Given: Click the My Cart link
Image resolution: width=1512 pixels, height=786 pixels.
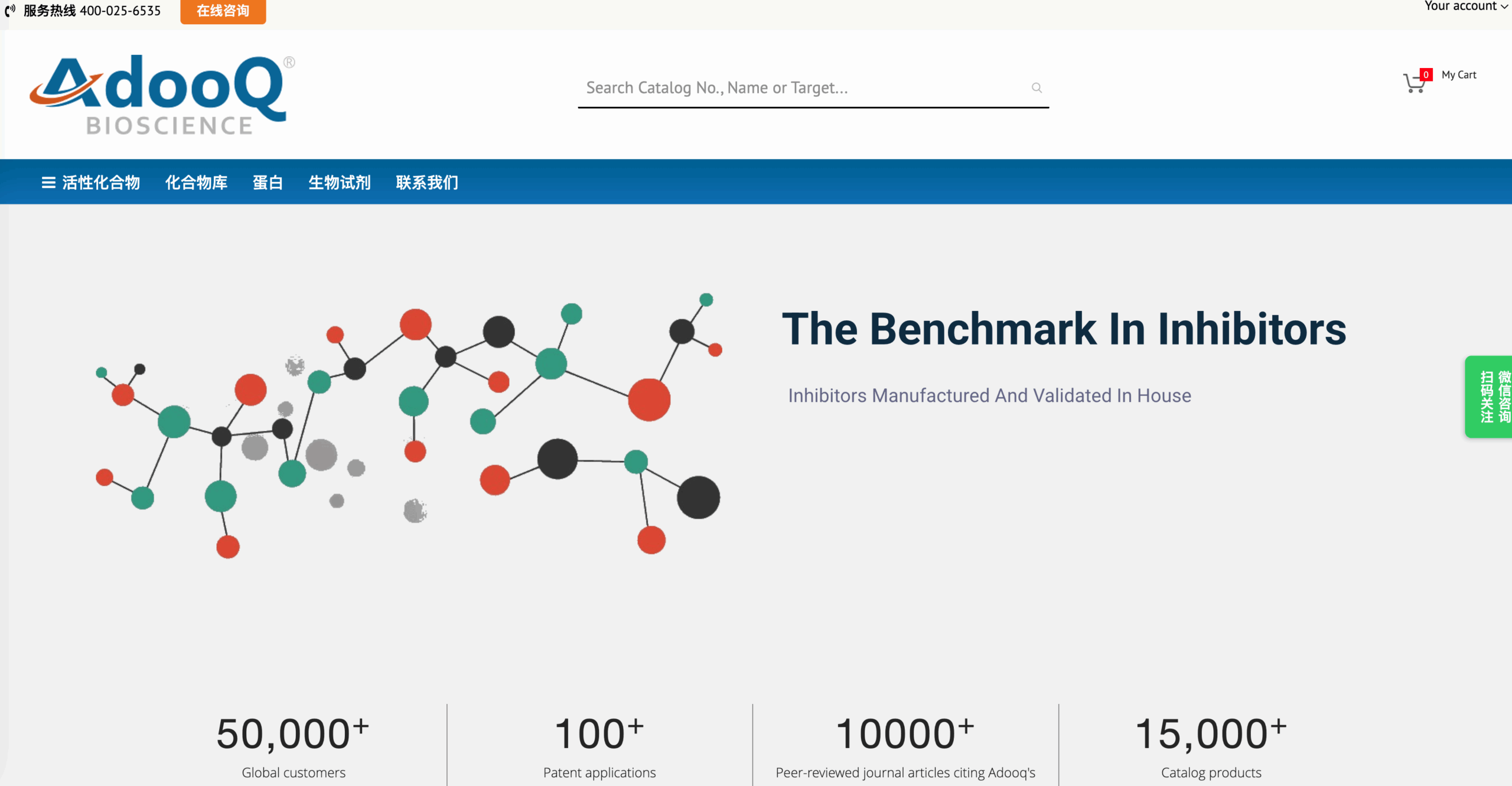Looking at the screenshot, I should coord(1458,75).
